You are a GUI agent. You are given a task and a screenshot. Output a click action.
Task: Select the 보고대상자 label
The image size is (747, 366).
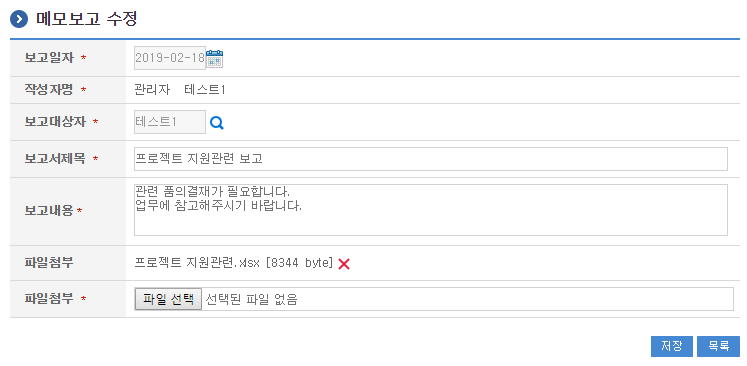55,122
